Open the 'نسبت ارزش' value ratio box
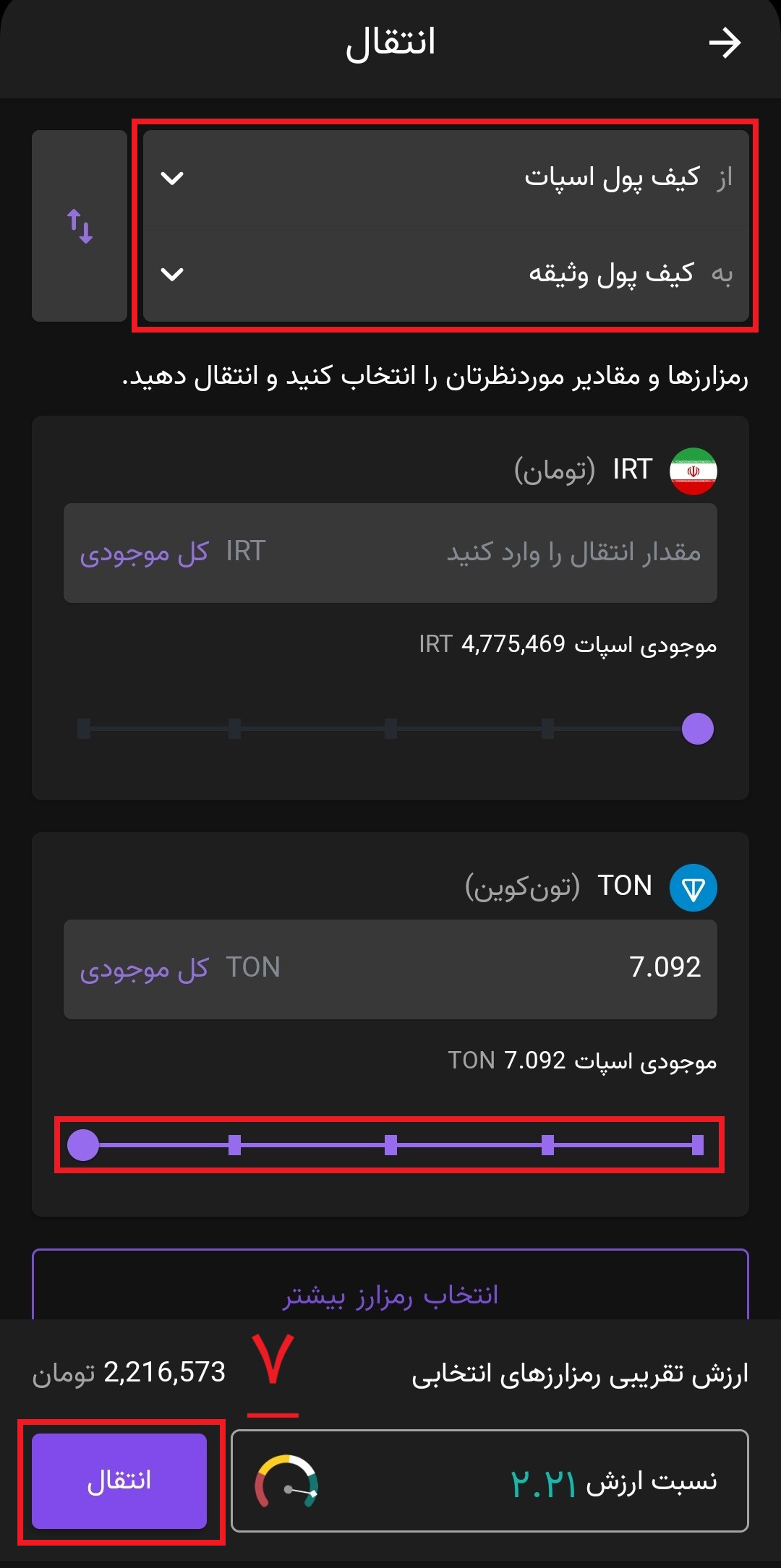781x1568 pixels. tap(490, 1481)
